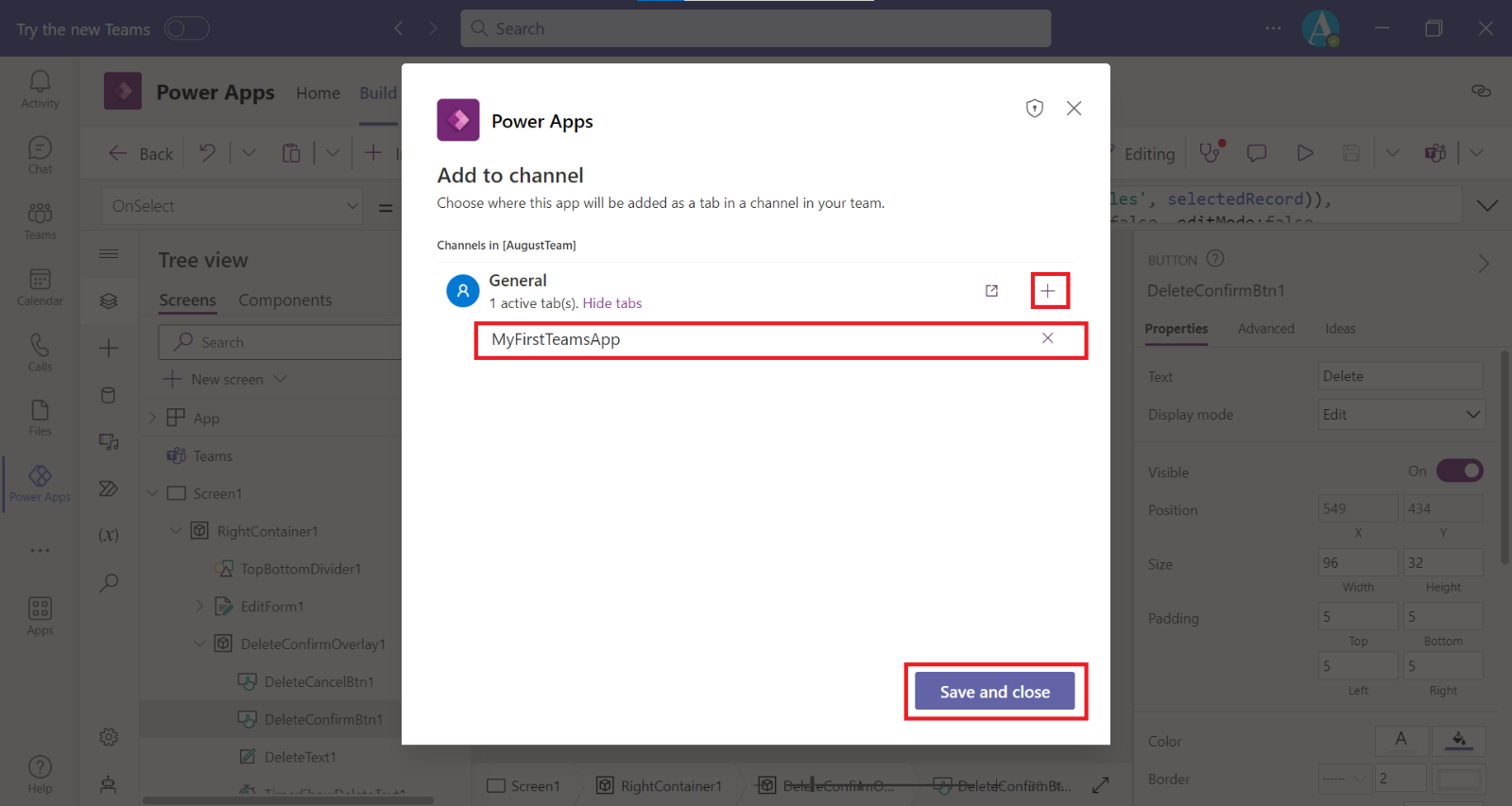Collapse the Screen1 tree node

click(x=153, y=493)
